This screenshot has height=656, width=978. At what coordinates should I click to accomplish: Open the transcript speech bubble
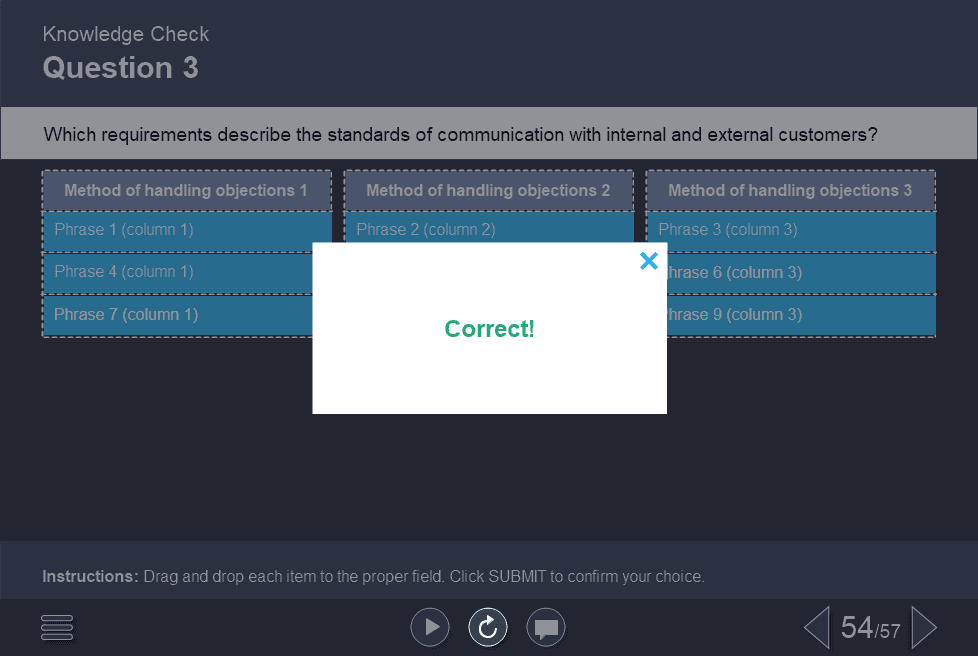tap(546, 627)
